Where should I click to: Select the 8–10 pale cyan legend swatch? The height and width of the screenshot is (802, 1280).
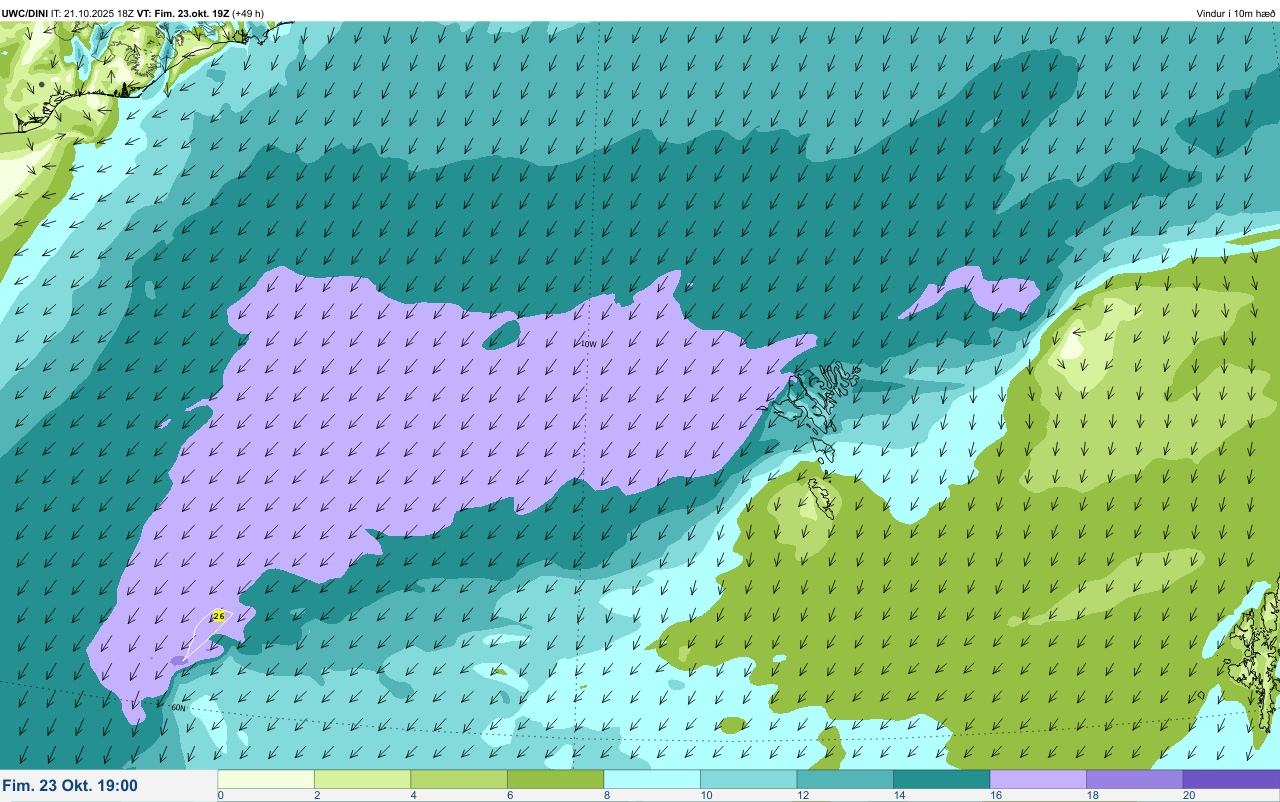point(652,779)
